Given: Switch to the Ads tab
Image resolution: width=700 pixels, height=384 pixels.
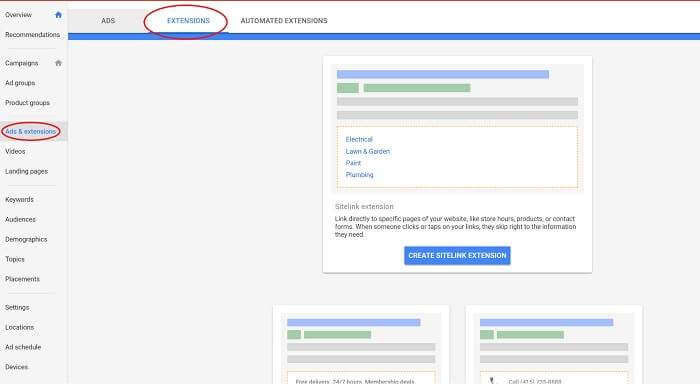Looking at the screenshot, I should (x=108, y=21).
